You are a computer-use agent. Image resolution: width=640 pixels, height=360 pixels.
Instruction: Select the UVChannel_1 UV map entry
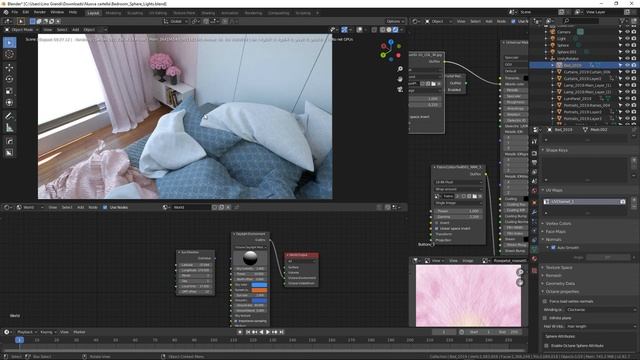pos(584,202)
